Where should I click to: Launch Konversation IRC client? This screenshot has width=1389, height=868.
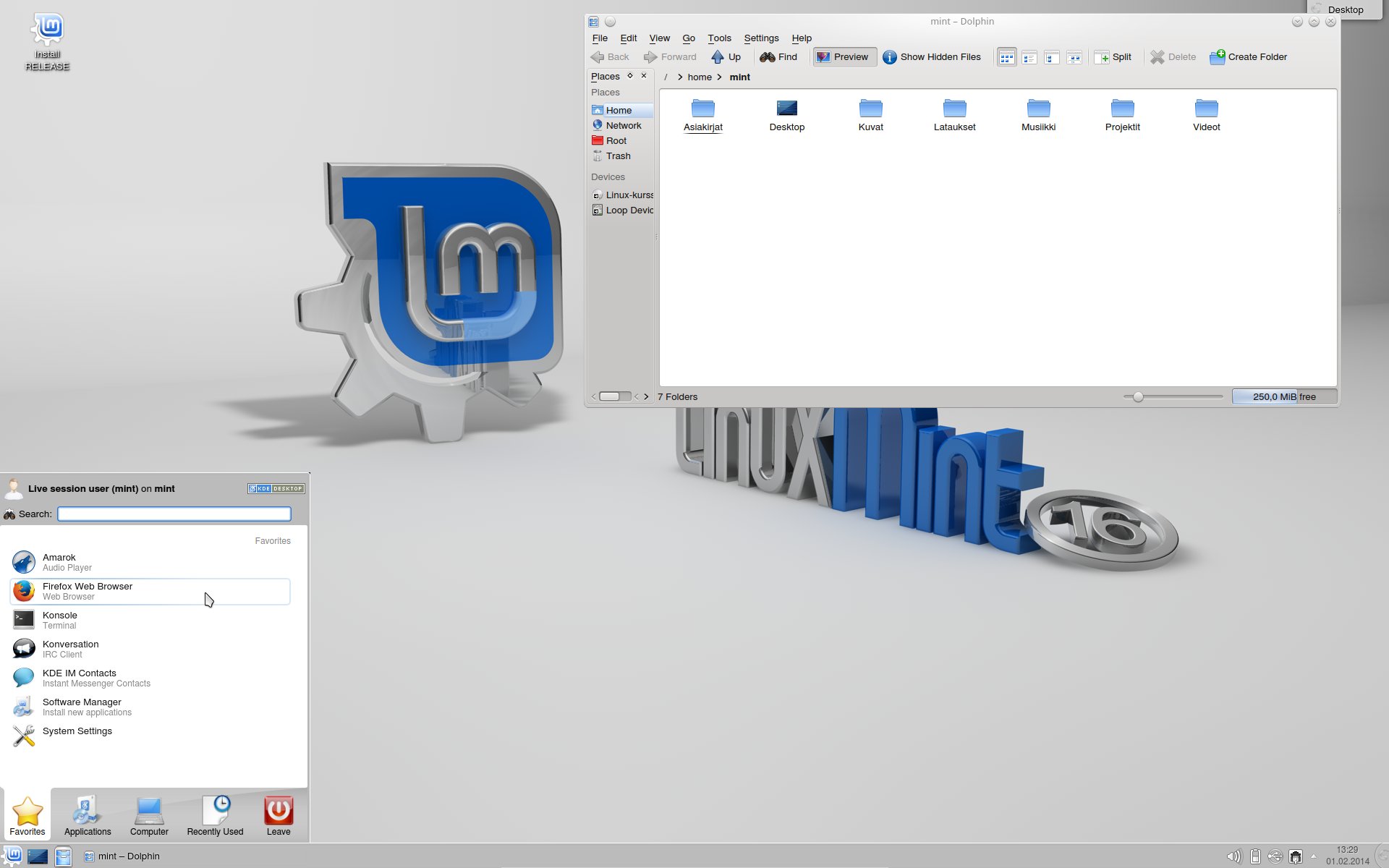click(150, 649)
